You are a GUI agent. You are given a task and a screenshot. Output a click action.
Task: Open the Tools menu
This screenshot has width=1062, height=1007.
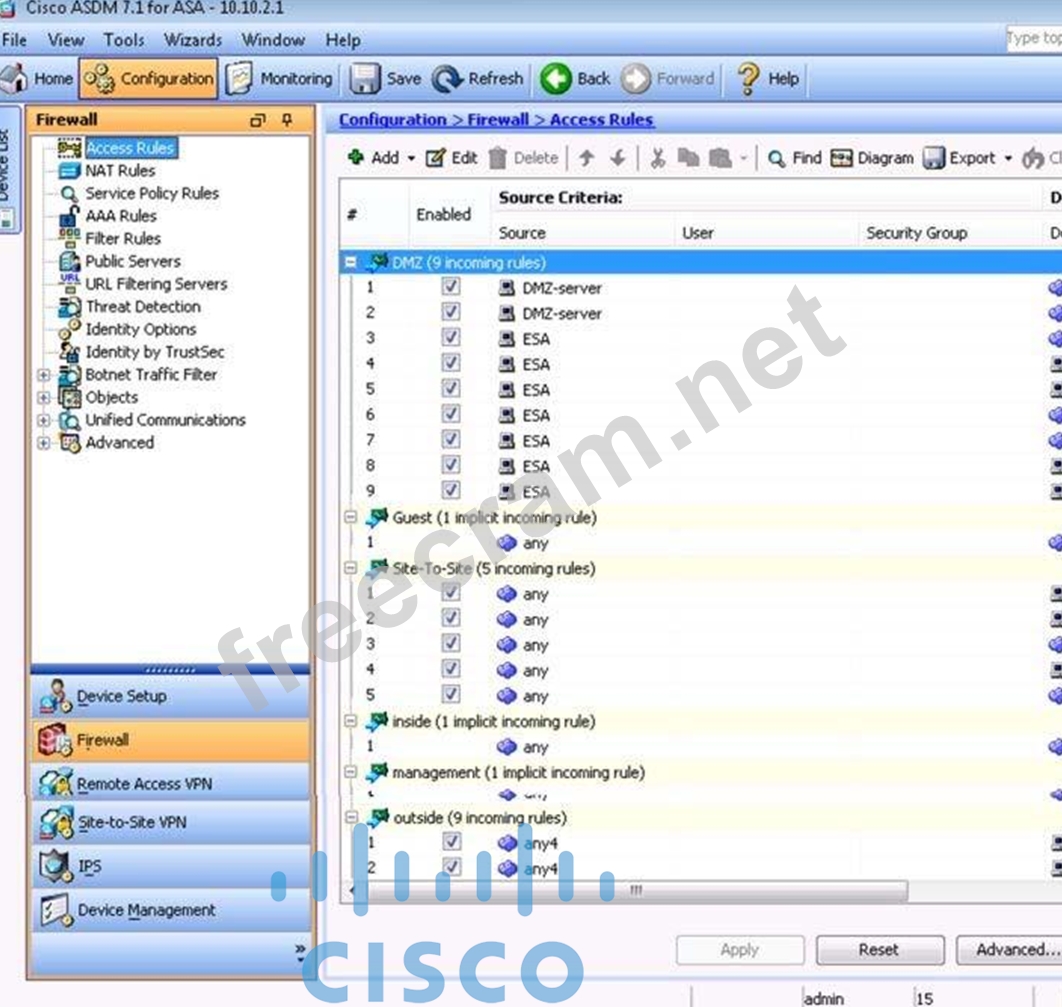tap(124, 40)
